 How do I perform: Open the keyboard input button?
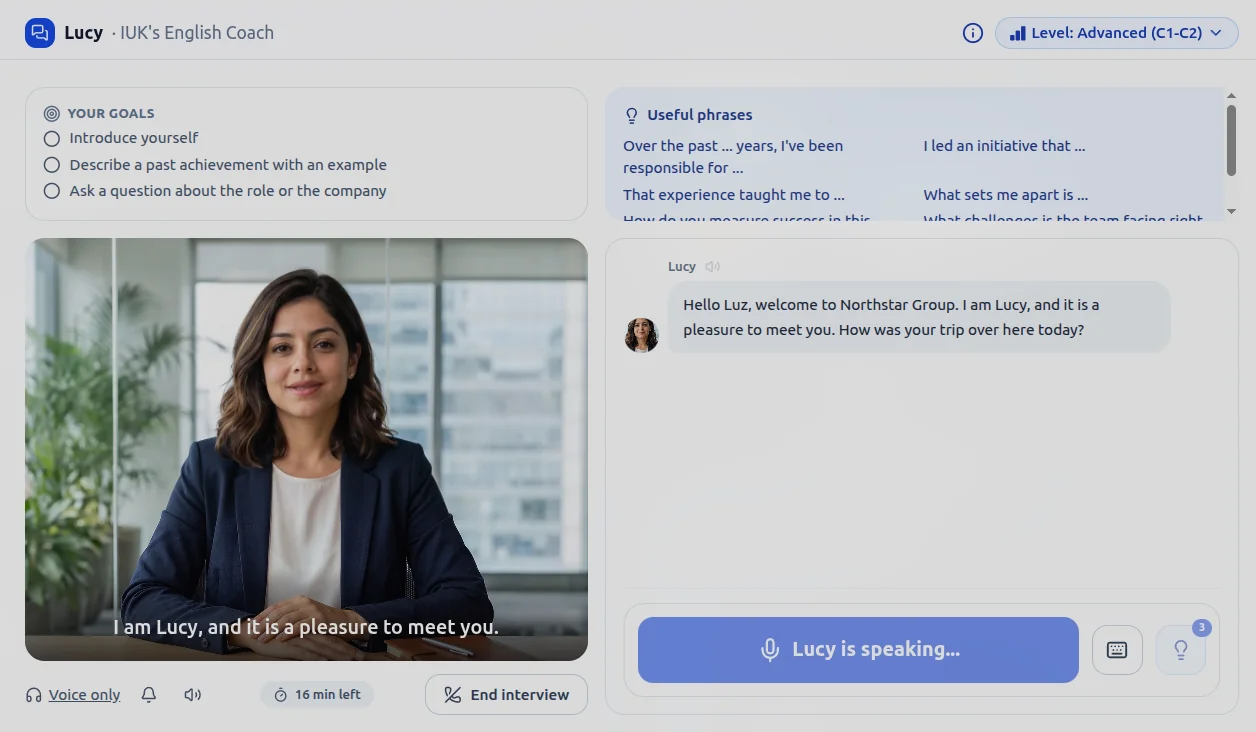point(1117,650)
